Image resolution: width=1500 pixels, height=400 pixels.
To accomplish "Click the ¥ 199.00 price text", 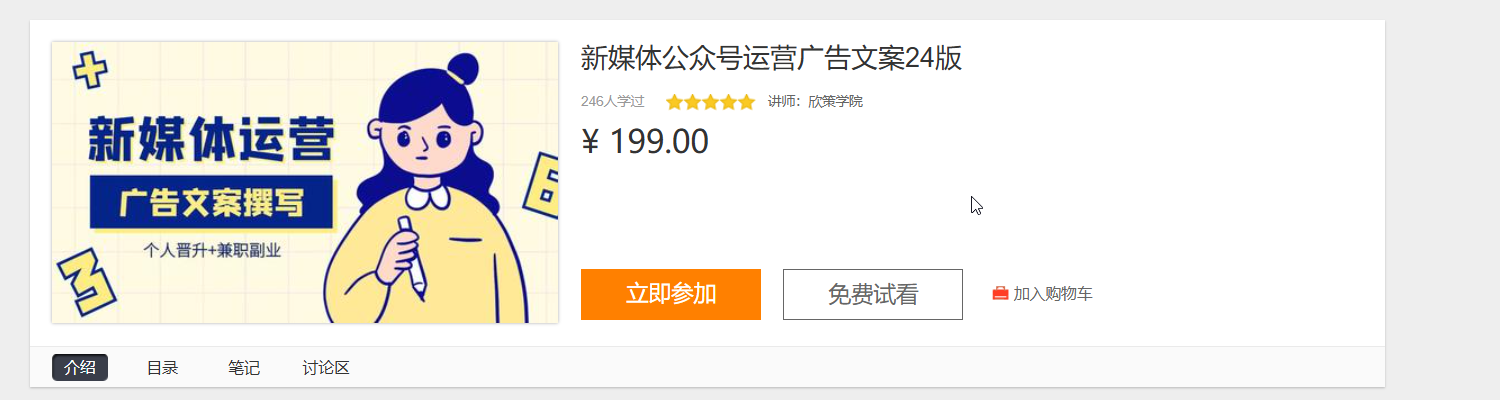I will coord(645,142).
